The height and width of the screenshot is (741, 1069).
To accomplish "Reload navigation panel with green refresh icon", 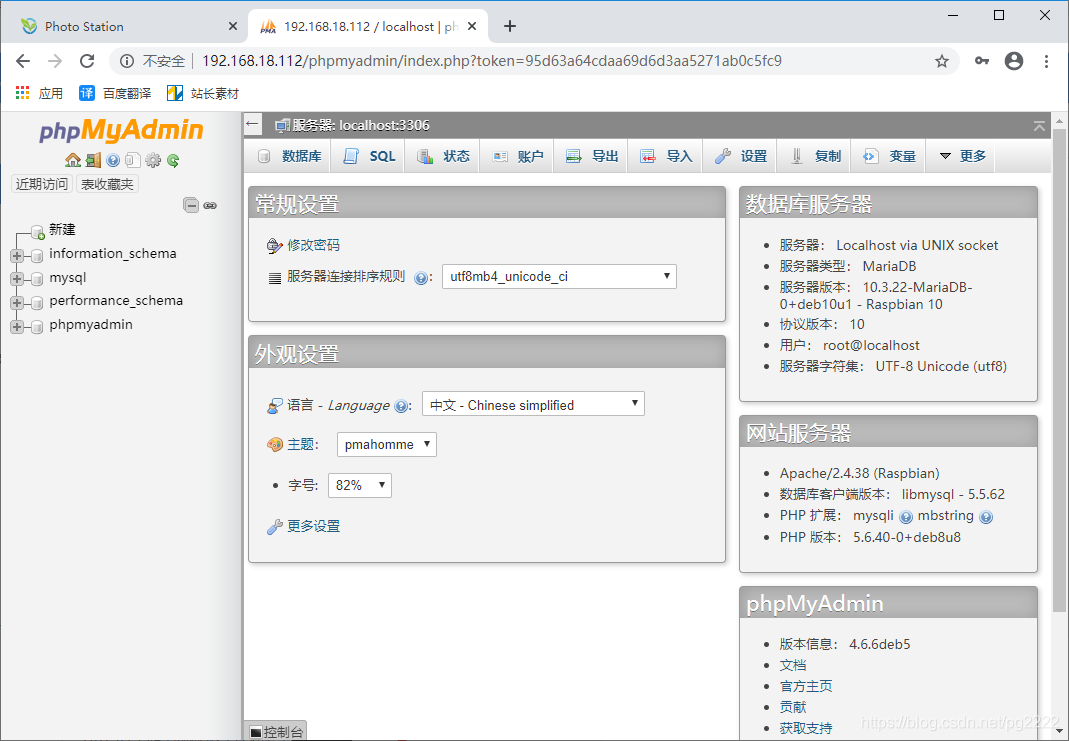I will pyautogui.click(x=173, y=160).
